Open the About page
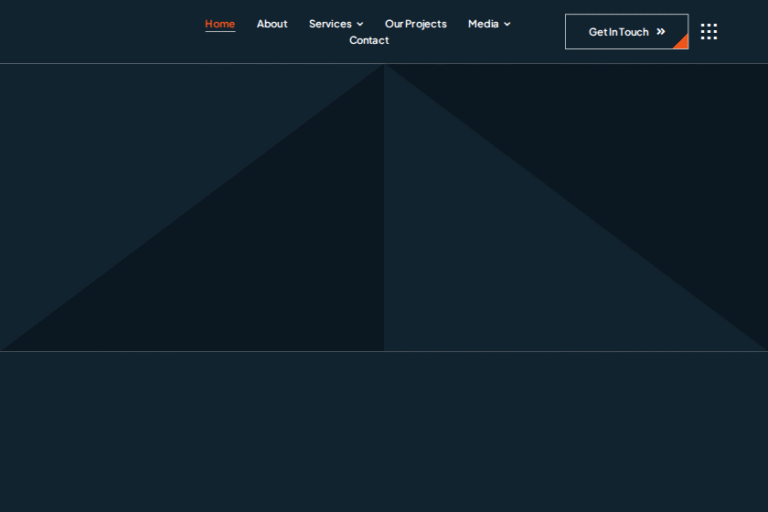 pos(272,24)
